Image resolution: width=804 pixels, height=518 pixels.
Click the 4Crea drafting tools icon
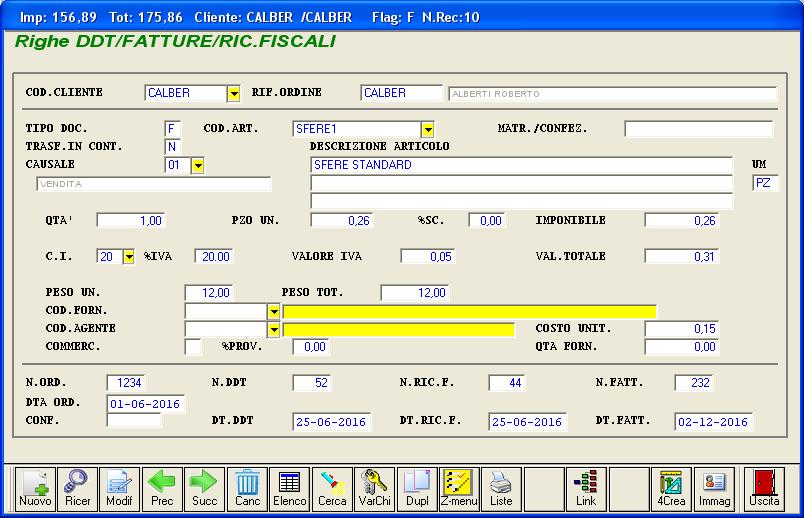pos(671,489)
